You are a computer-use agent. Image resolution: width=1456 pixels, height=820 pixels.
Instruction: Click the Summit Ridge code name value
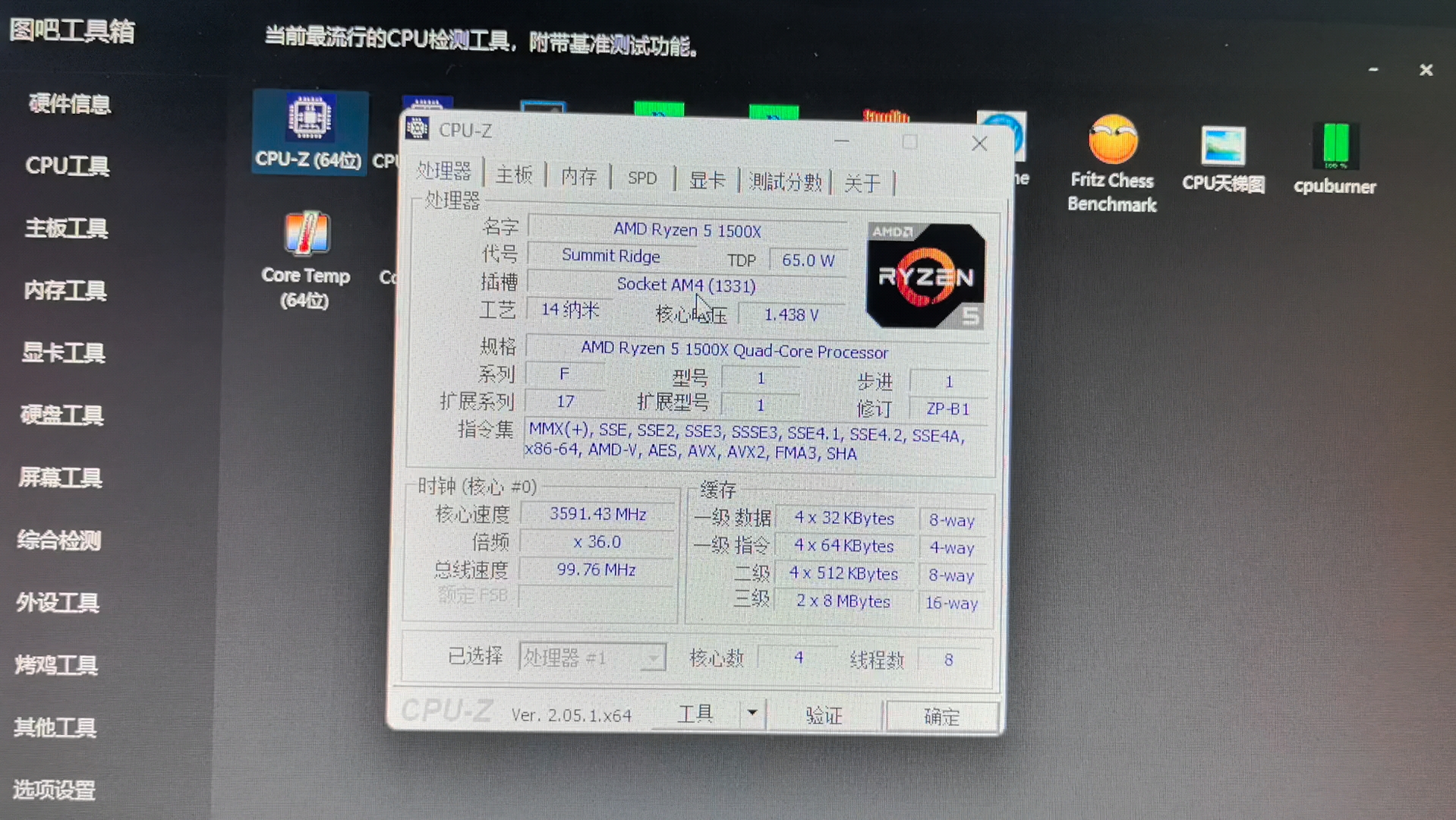[611, 256]
